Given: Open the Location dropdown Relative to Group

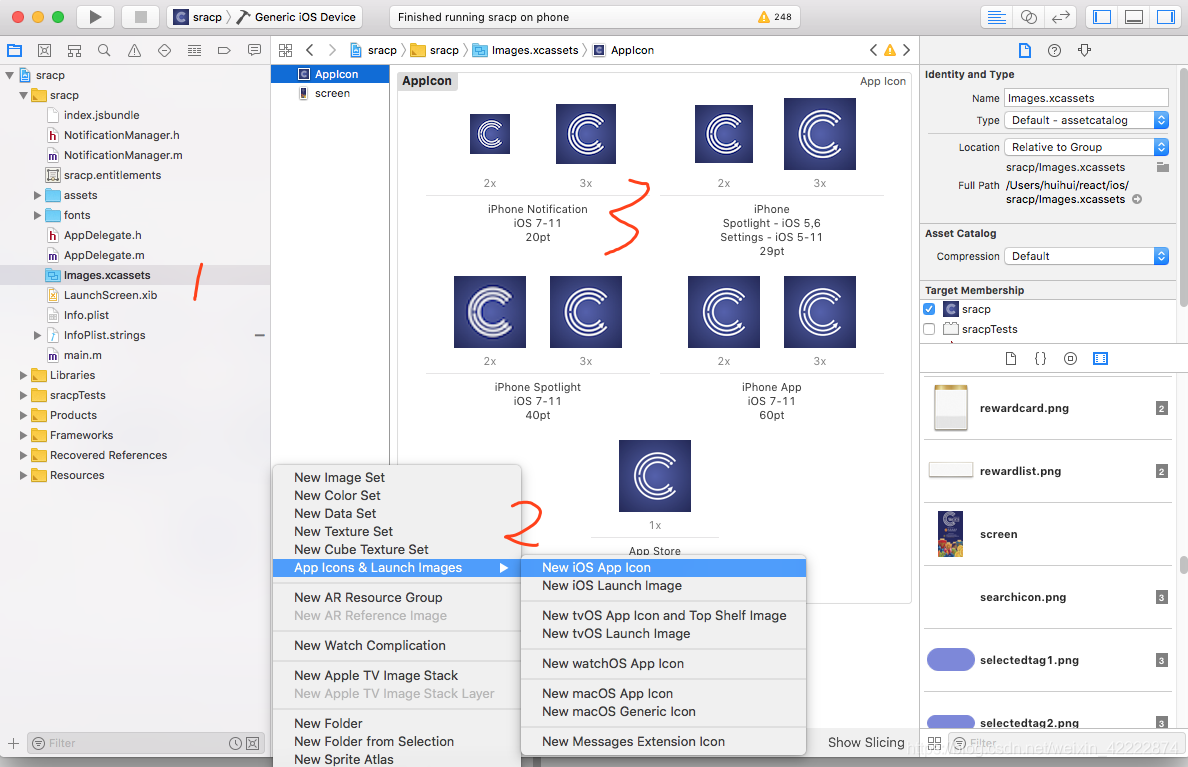Looking at the screenshot, I should click(x=1086, y=147).
